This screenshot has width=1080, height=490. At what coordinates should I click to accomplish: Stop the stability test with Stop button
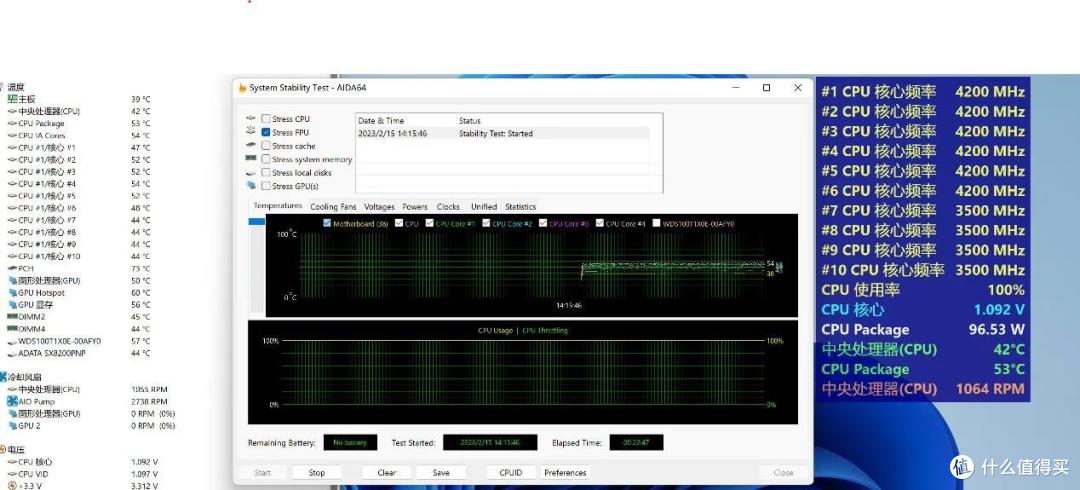(317, 473)
